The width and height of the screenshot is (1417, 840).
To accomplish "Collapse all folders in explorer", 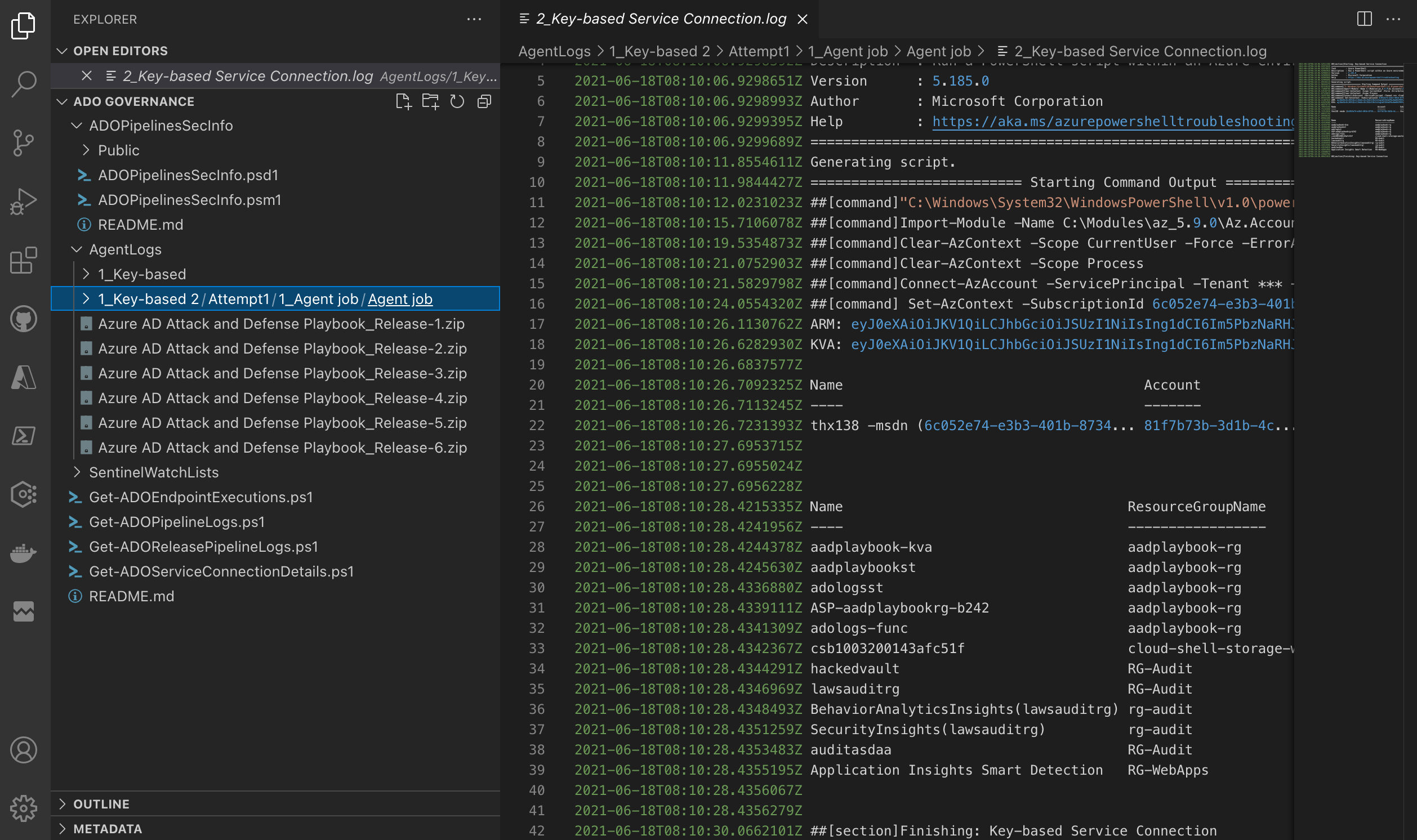I will [x=484, y=102].
